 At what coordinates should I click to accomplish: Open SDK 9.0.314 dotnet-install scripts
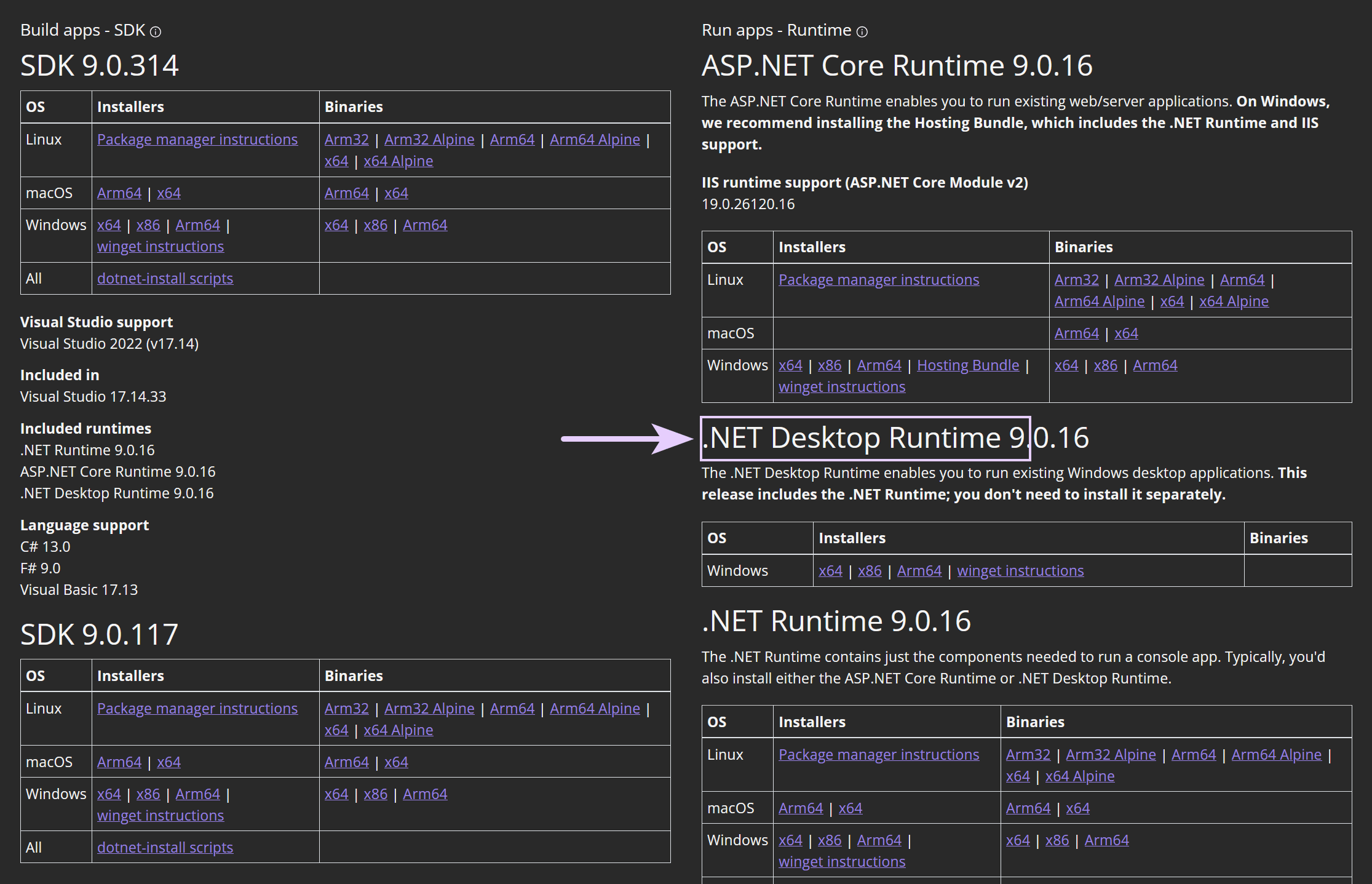165,279
